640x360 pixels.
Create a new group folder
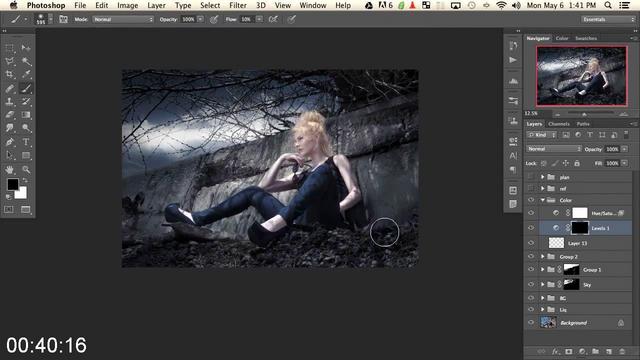pyautogui.click(x=596, y=351)
